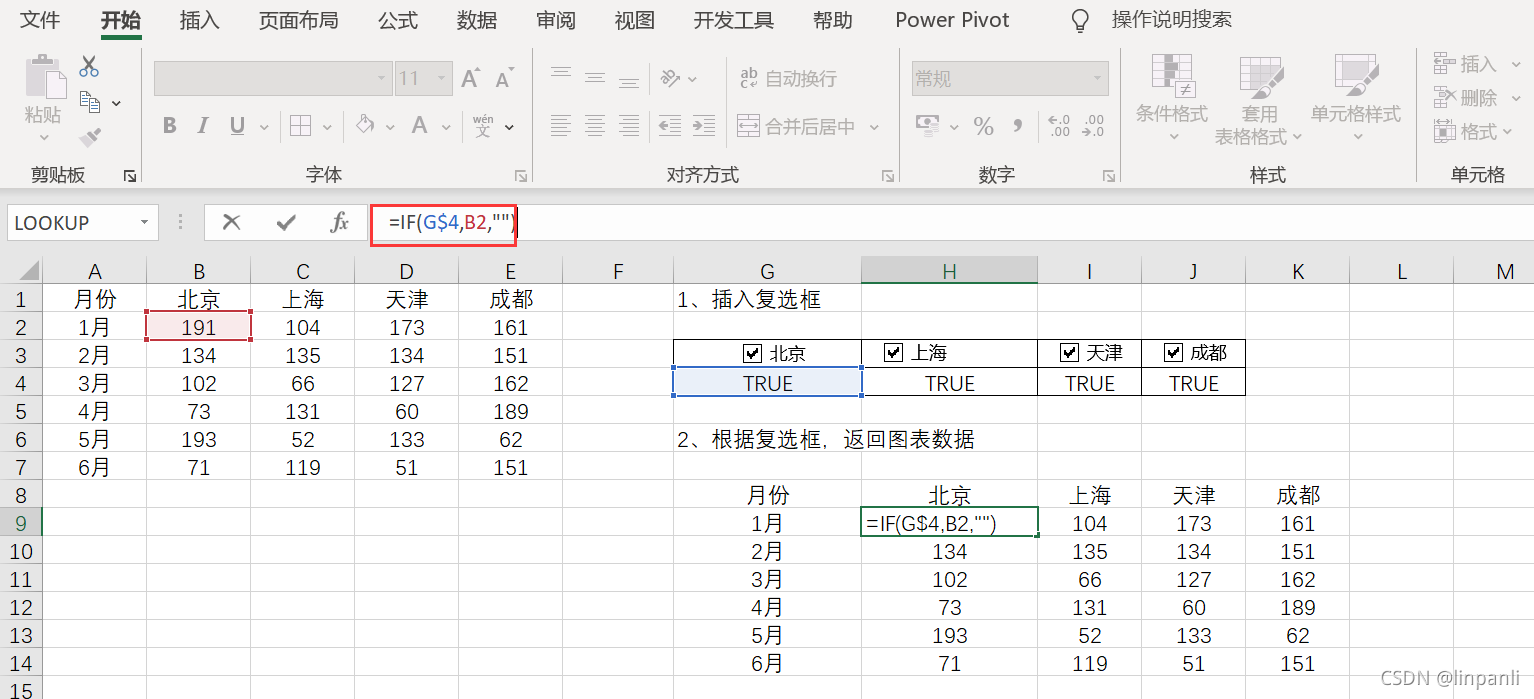Click the fx insert function icon
Image resolution: width=1534 pixels, height=699 pixels.
click(339, 222)
